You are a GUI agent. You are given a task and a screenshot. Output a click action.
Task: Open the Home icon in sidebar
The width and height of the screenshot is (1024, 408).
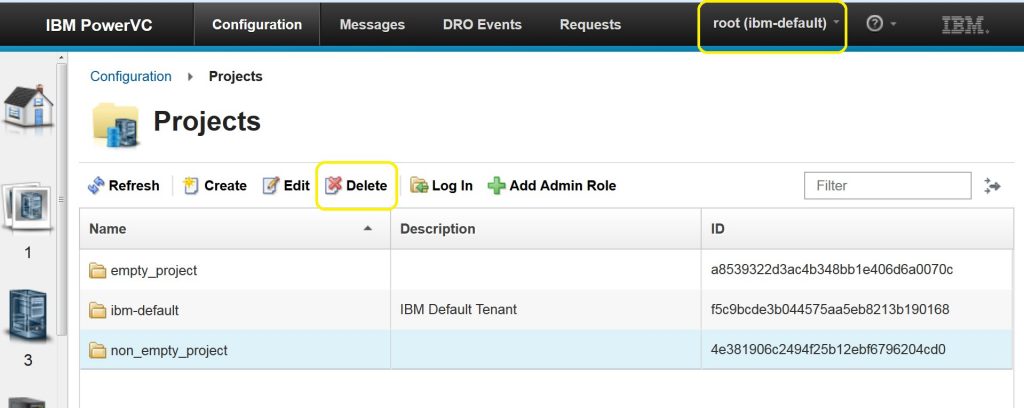(x=28, y=106)
